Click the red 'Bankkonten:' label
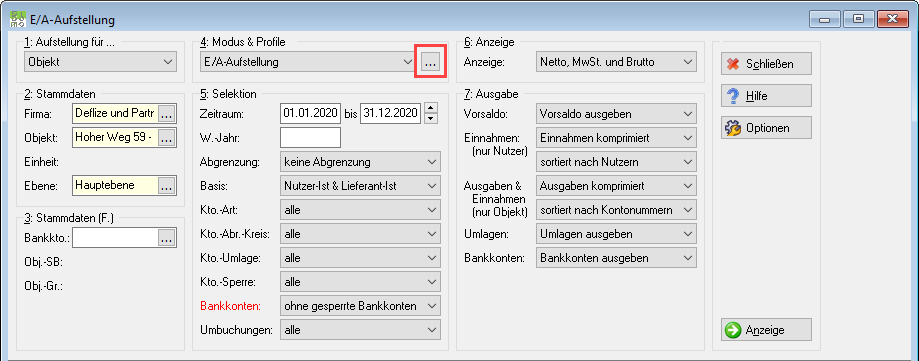This screenshot has height=361, width=919. click(230, 306)
